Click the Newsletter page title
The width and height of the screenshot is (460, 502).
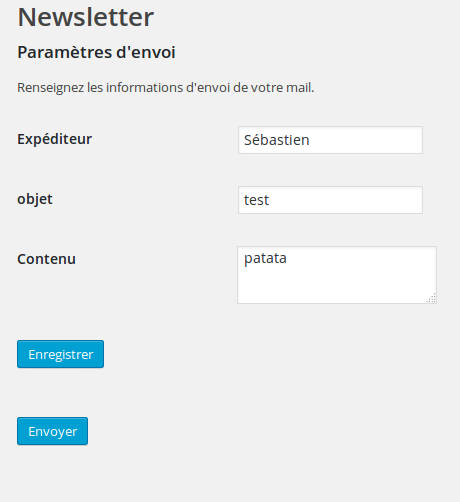[86, 17]
